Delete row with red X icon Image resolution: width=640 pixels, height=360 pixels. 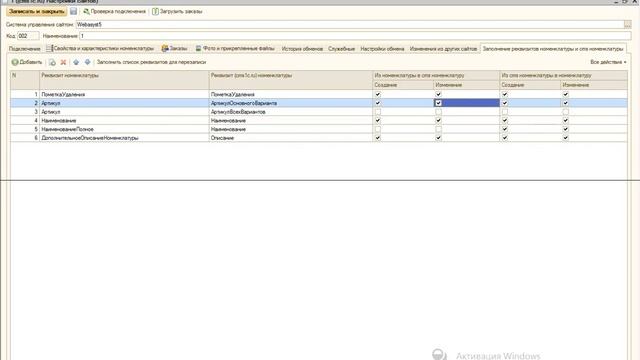(63, 62)
